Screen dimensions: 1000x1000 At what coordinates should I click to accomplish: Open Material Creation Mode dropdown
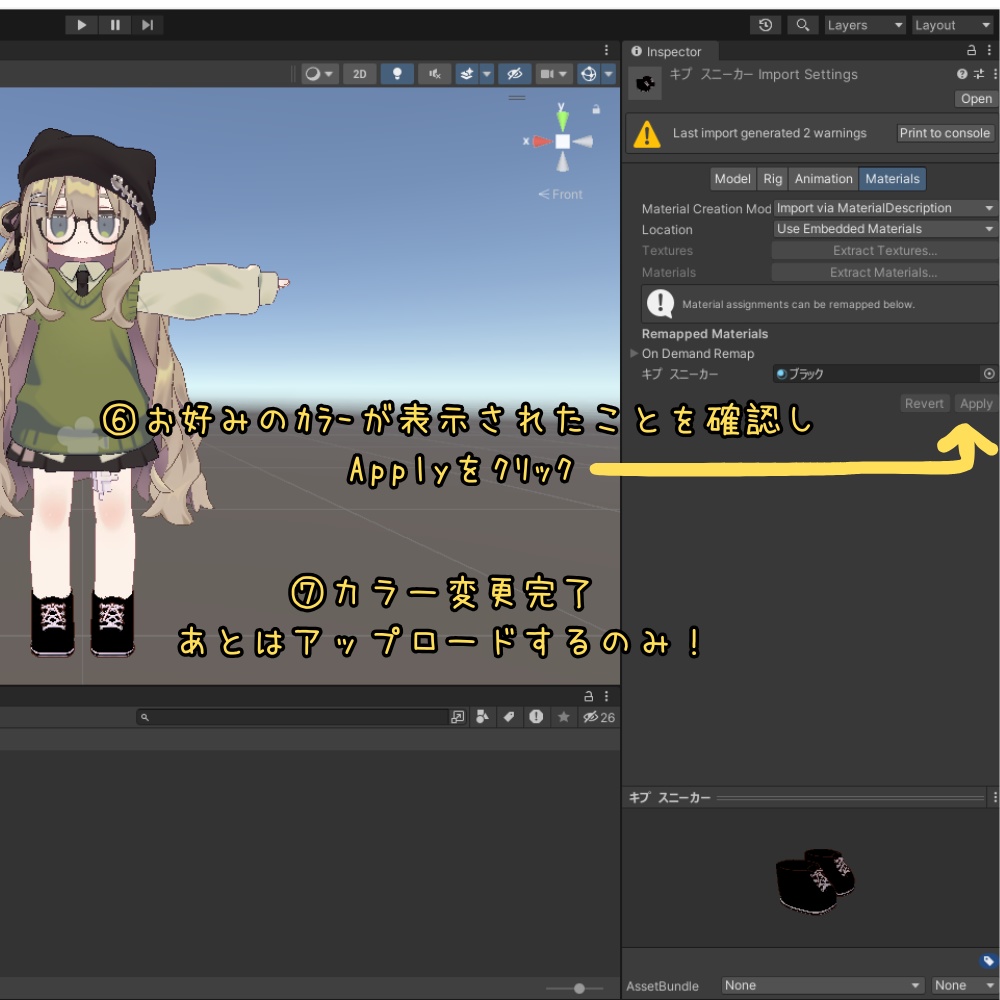click(x=885, y=208)
